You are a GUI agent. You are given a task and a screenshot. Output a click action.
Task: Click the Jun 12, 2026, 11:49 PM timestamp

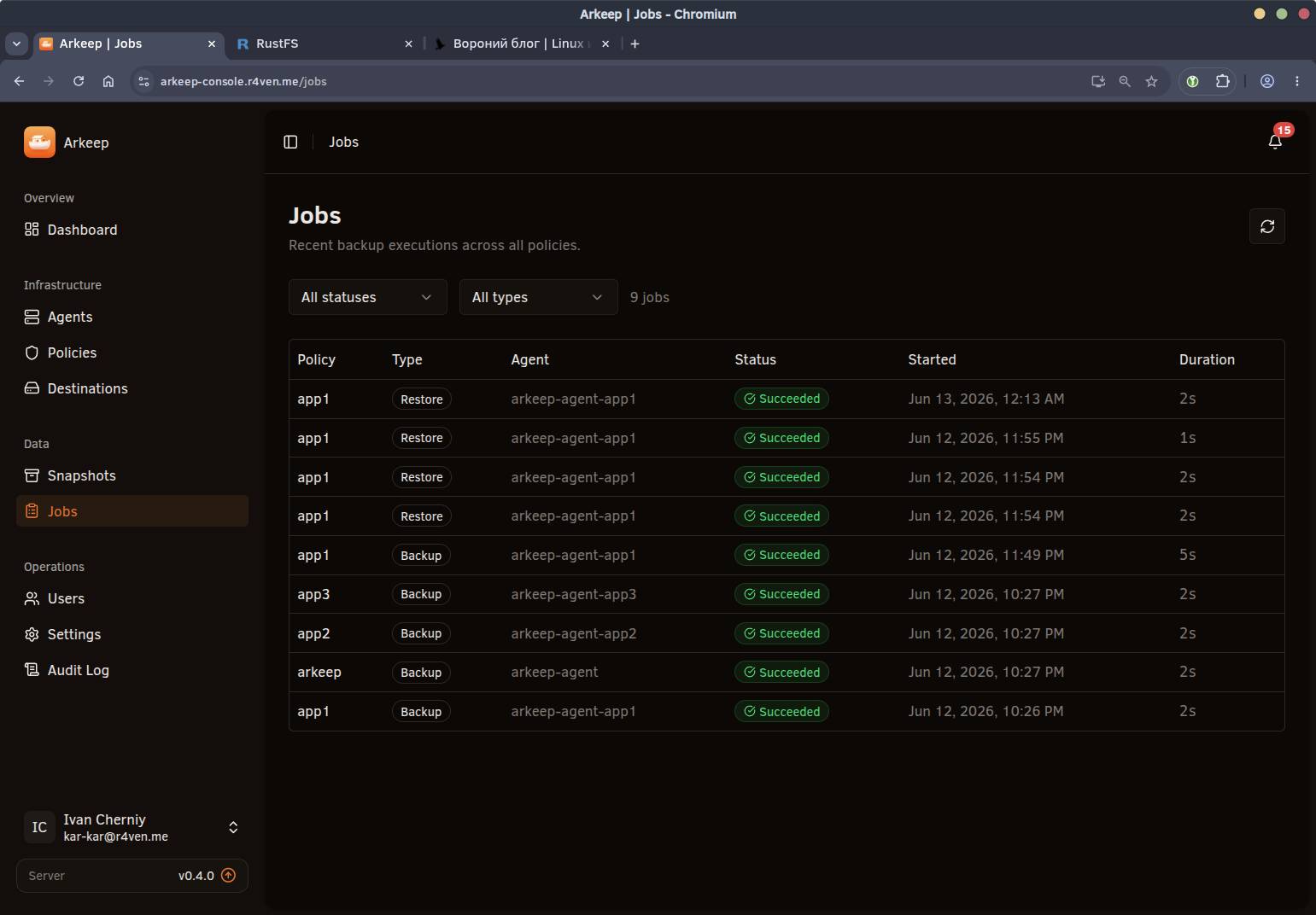click(986, 555)
